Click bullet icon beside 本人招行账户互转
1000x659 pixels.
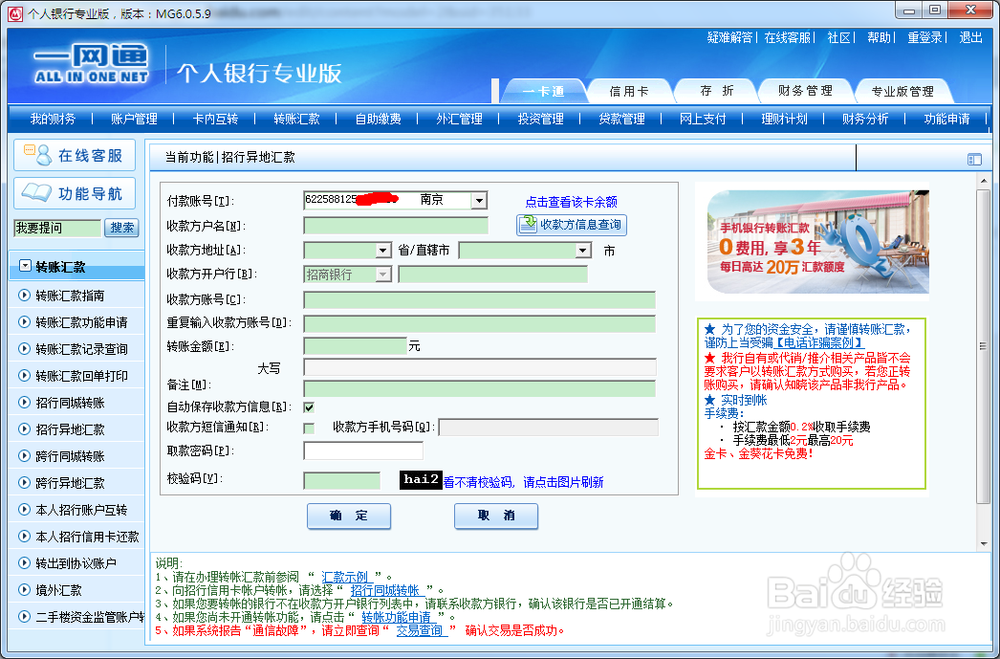pos(25,510)
